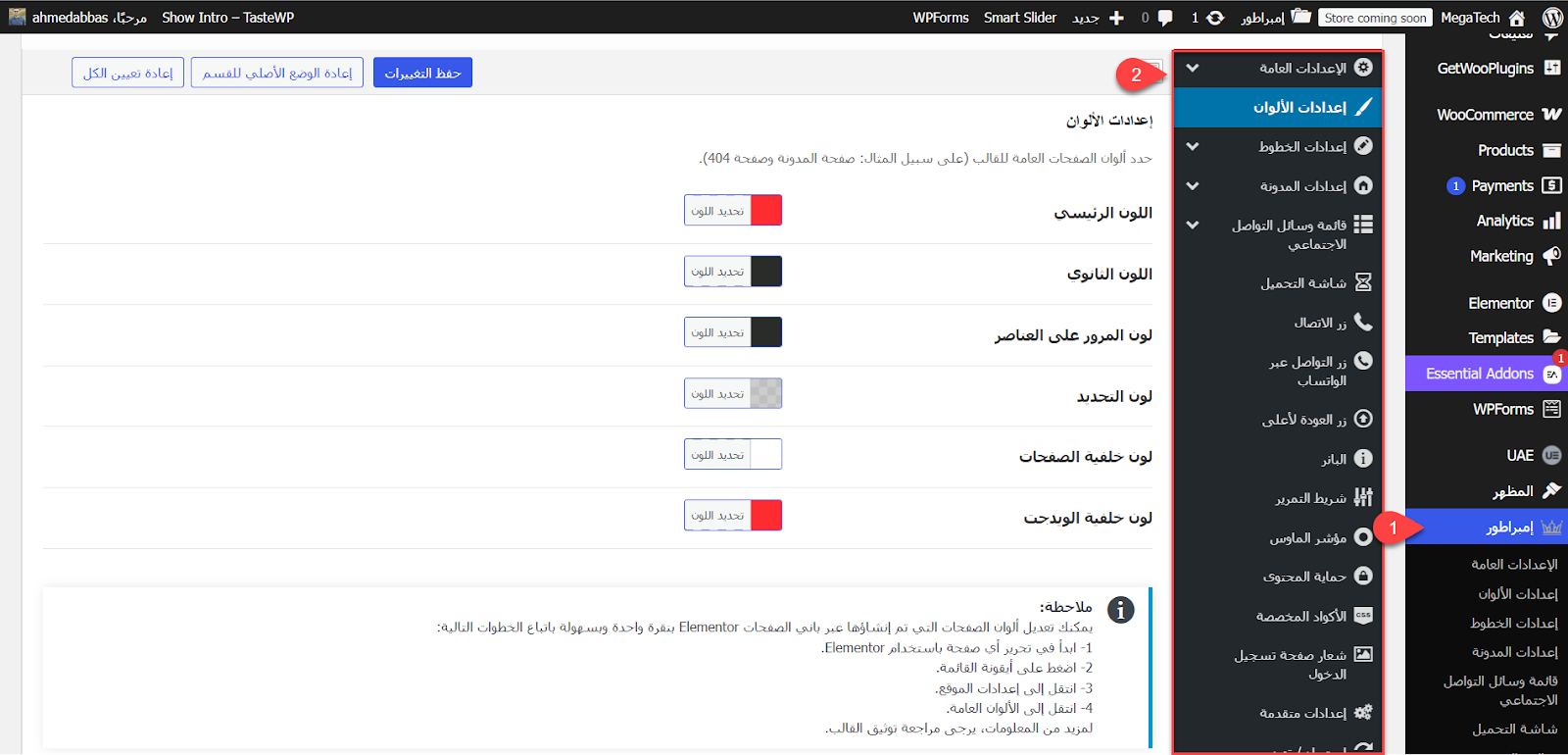
Task: Click the up-arrow icon of زر العودة لأعلى
Action: [1363, 419]
